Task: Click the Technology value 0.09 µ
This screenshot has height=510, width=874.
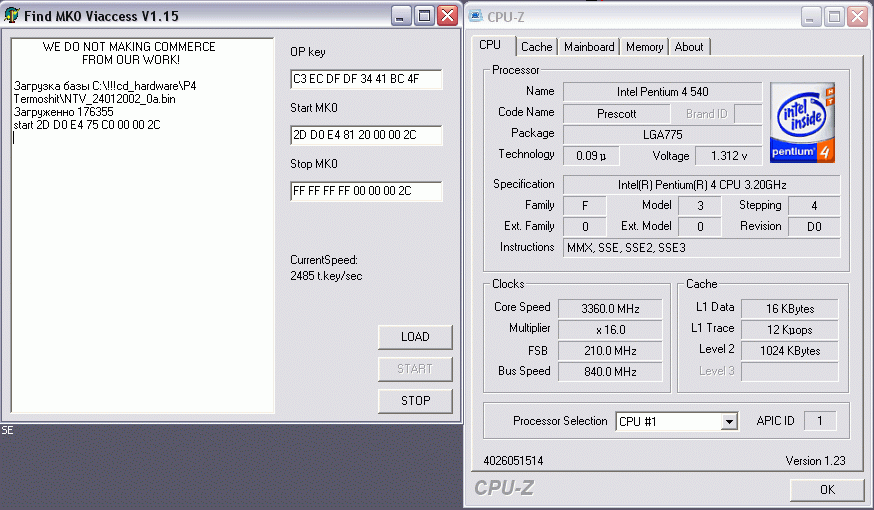Action: pyautogui.click(x=591, y=156)
